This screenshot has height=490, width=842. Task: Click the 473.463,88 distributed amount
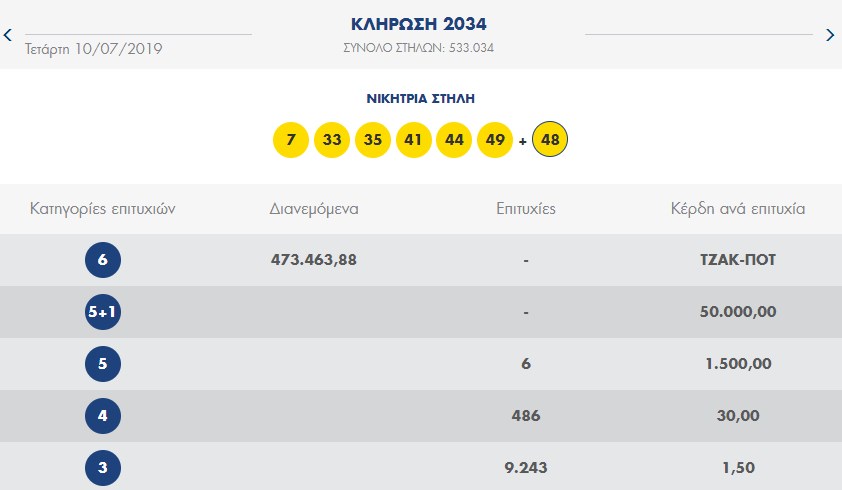click(314, 260)
